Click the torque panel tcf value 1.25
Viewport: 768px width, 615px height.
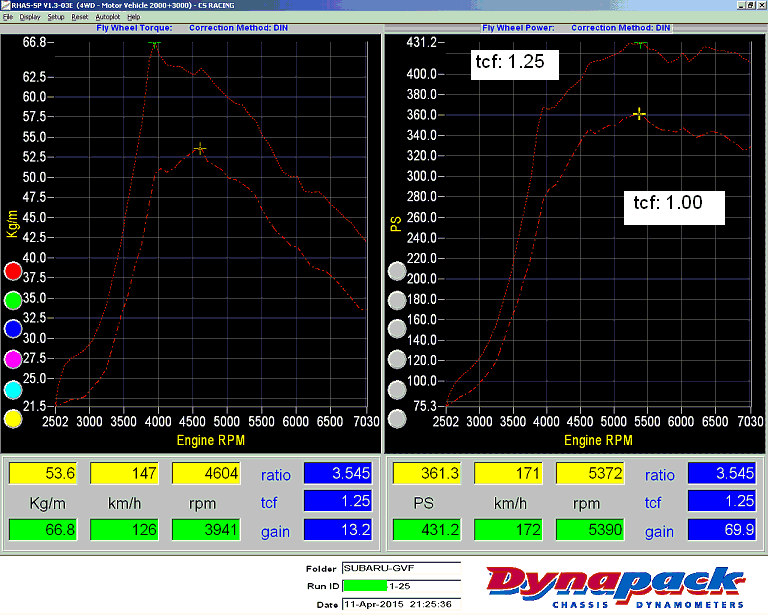338,503
